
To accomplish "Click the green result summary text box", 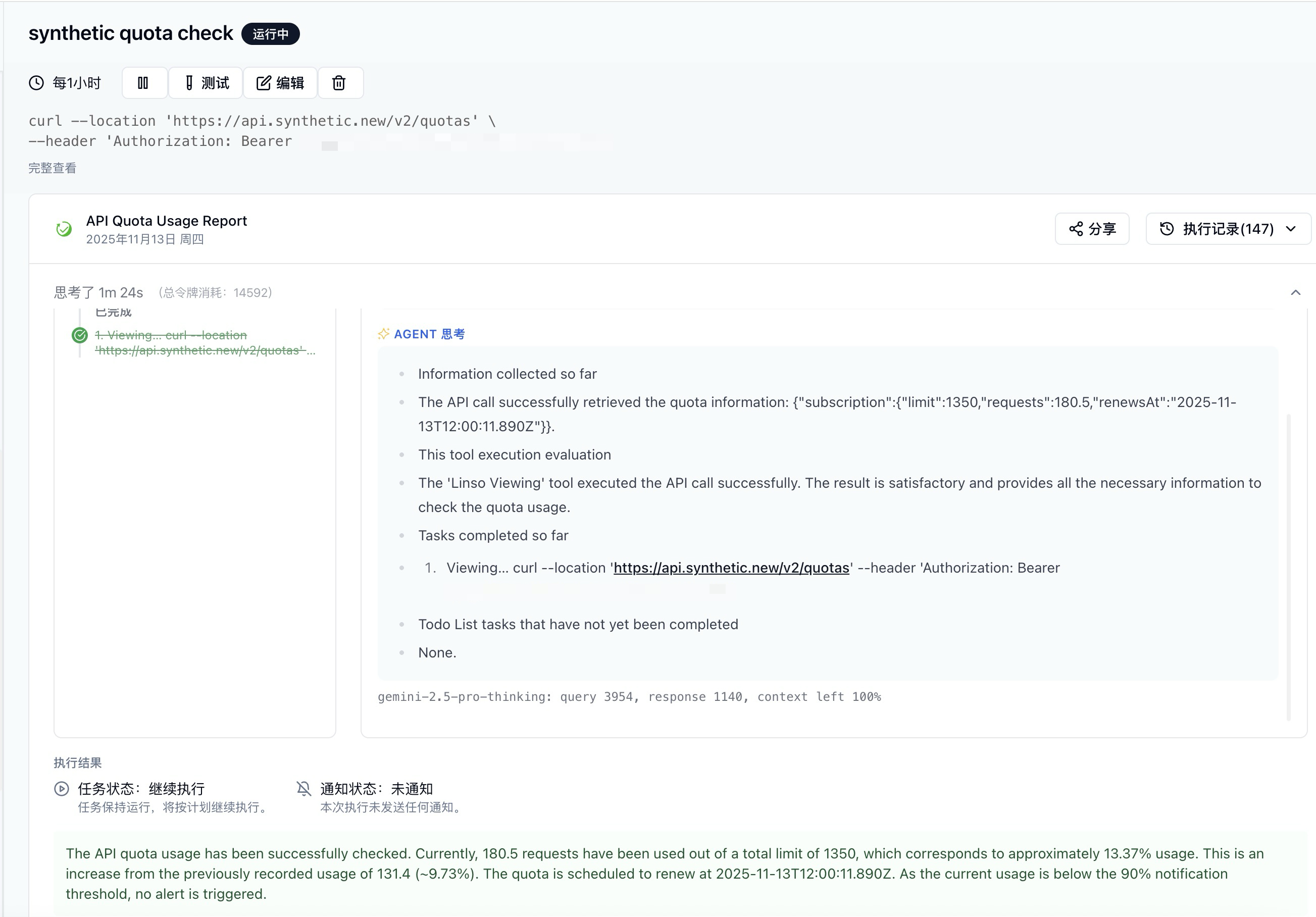I will 679,874.
